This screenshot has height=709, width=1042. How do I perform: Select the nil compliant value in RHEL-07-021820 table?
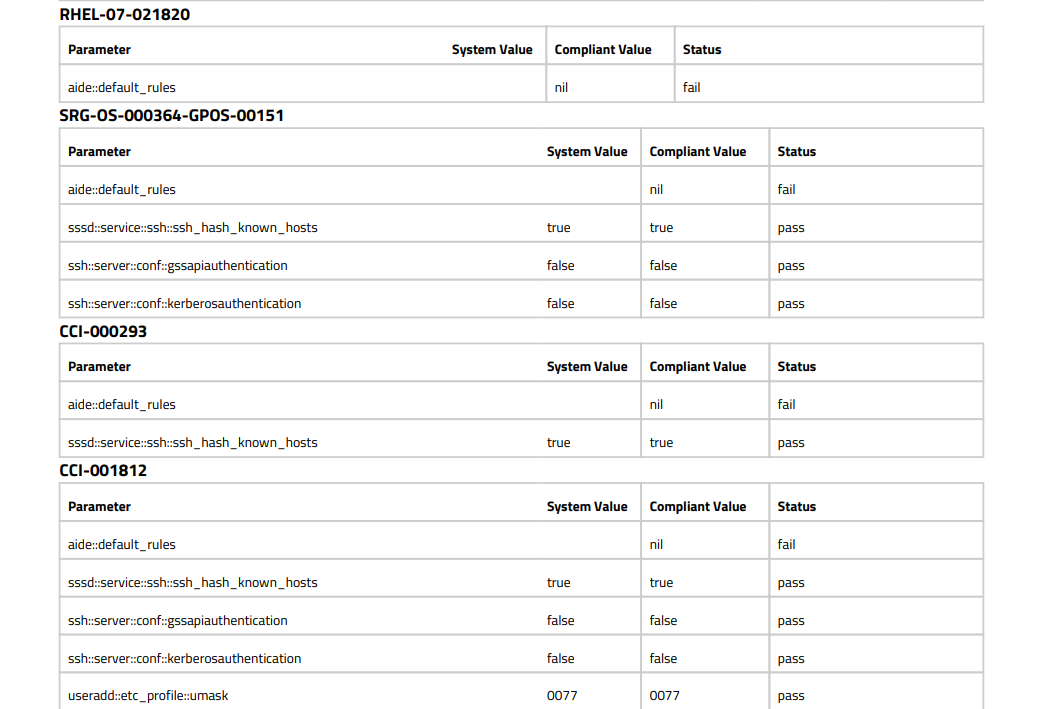click(x=561, y=88)
